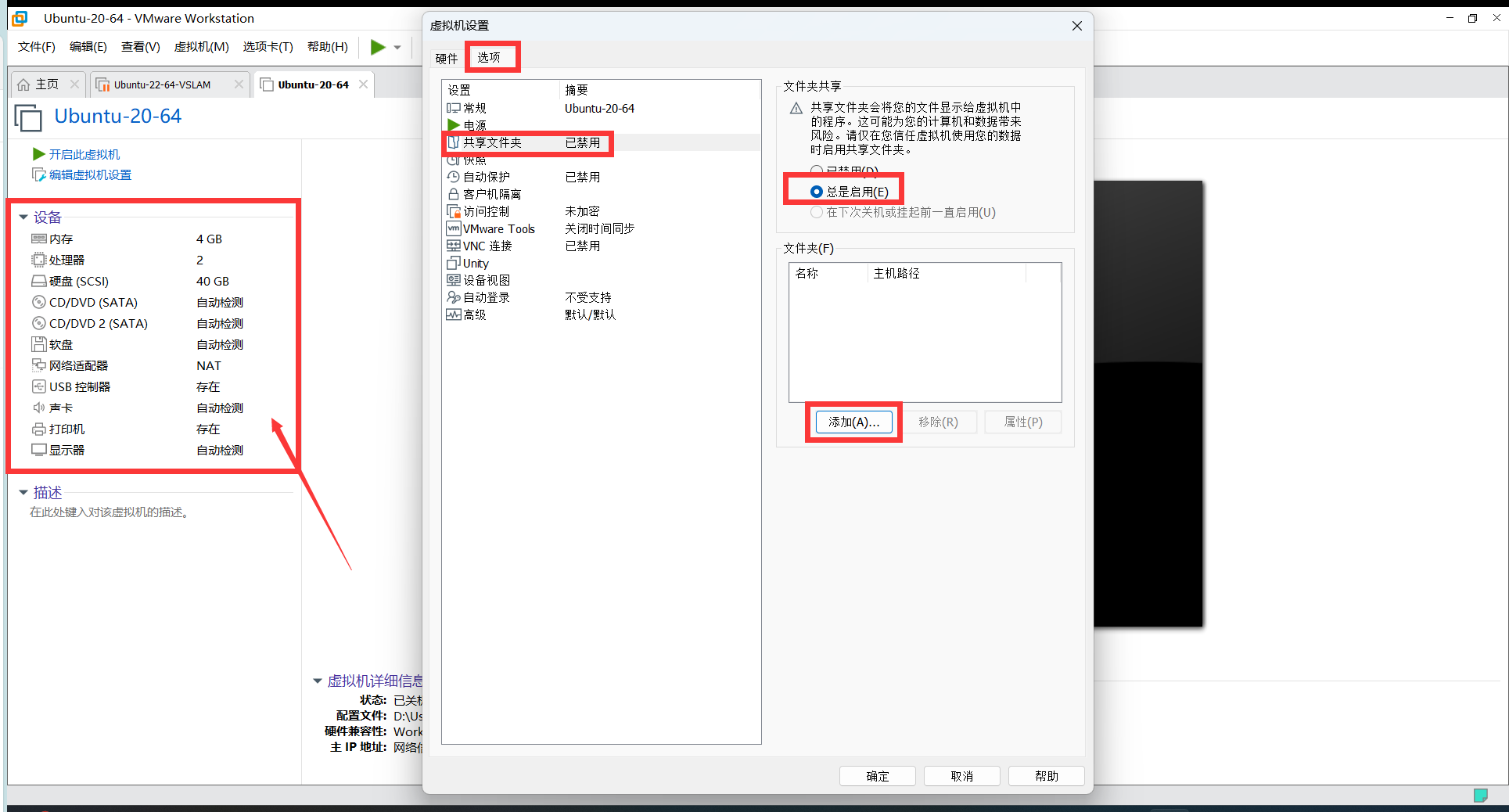Select the 共享文件夹 shared folders row
This screenshot has width=1509, height=812.
[601, 142]
